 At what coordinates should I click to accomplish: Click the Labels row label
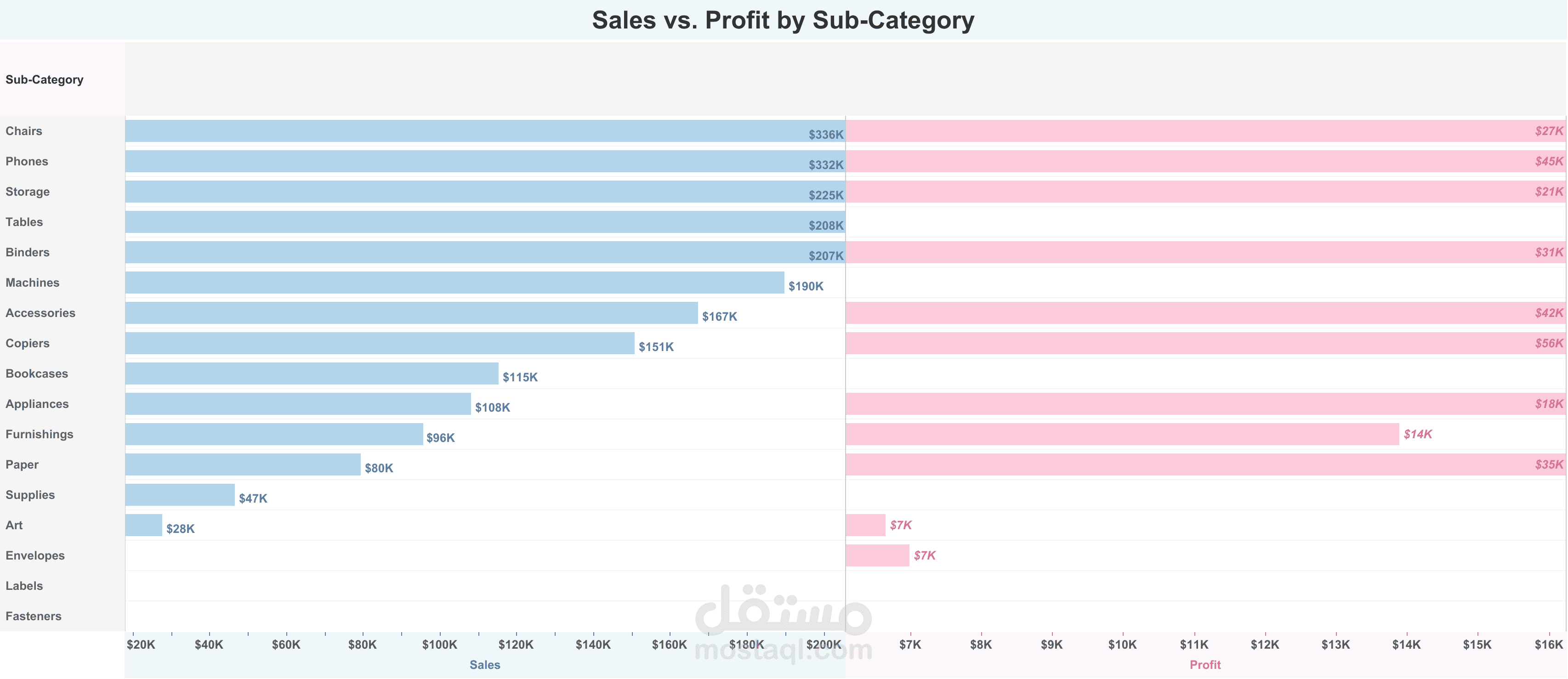[x=24, y=586]
